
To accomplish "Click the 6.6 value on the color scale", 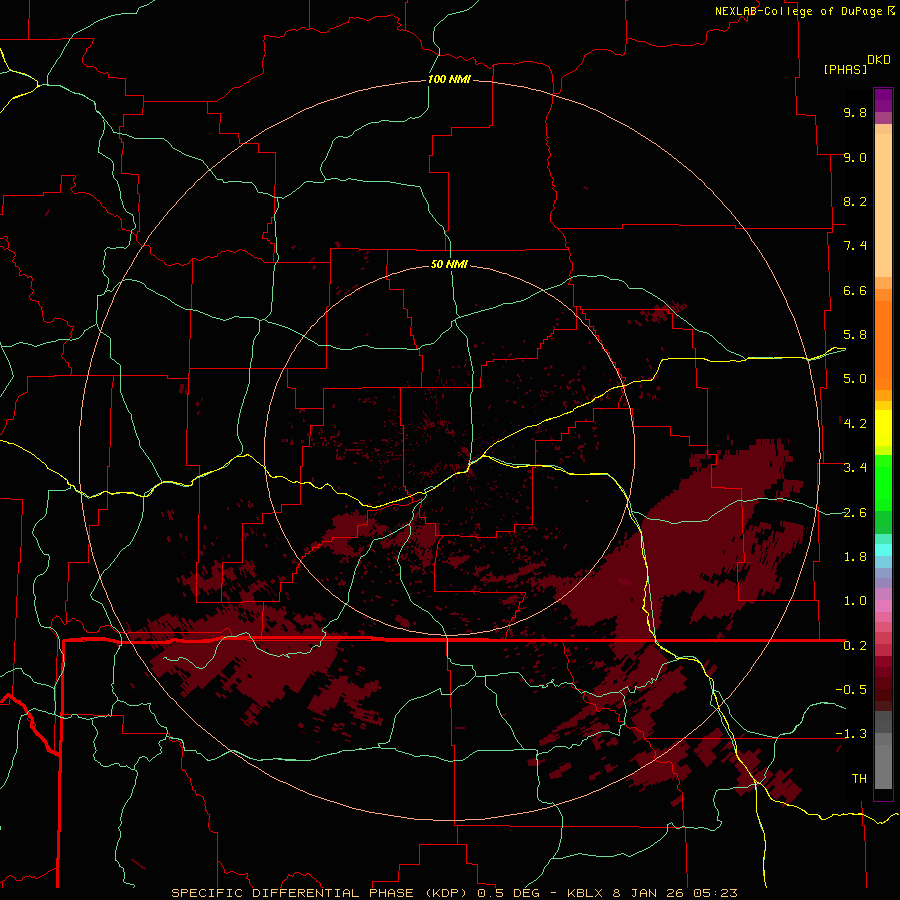I will point(855,290).
